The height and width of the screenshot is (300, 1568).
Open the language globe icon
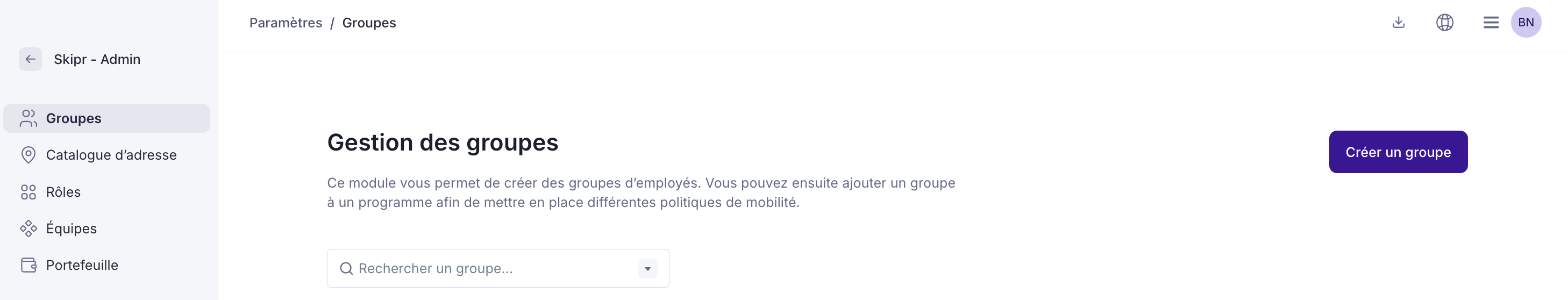click(x=1444, y=23)
